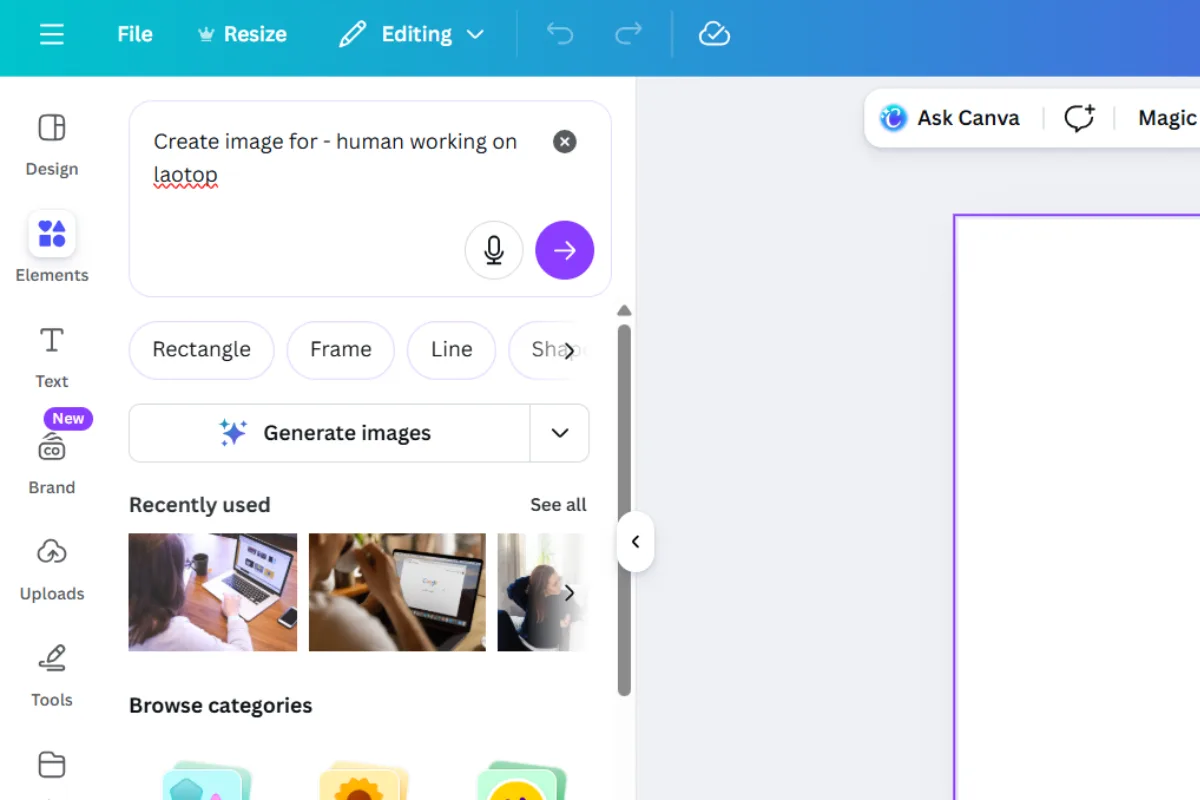
Task: Select the Elements sidebar icon
Action: 51,248
